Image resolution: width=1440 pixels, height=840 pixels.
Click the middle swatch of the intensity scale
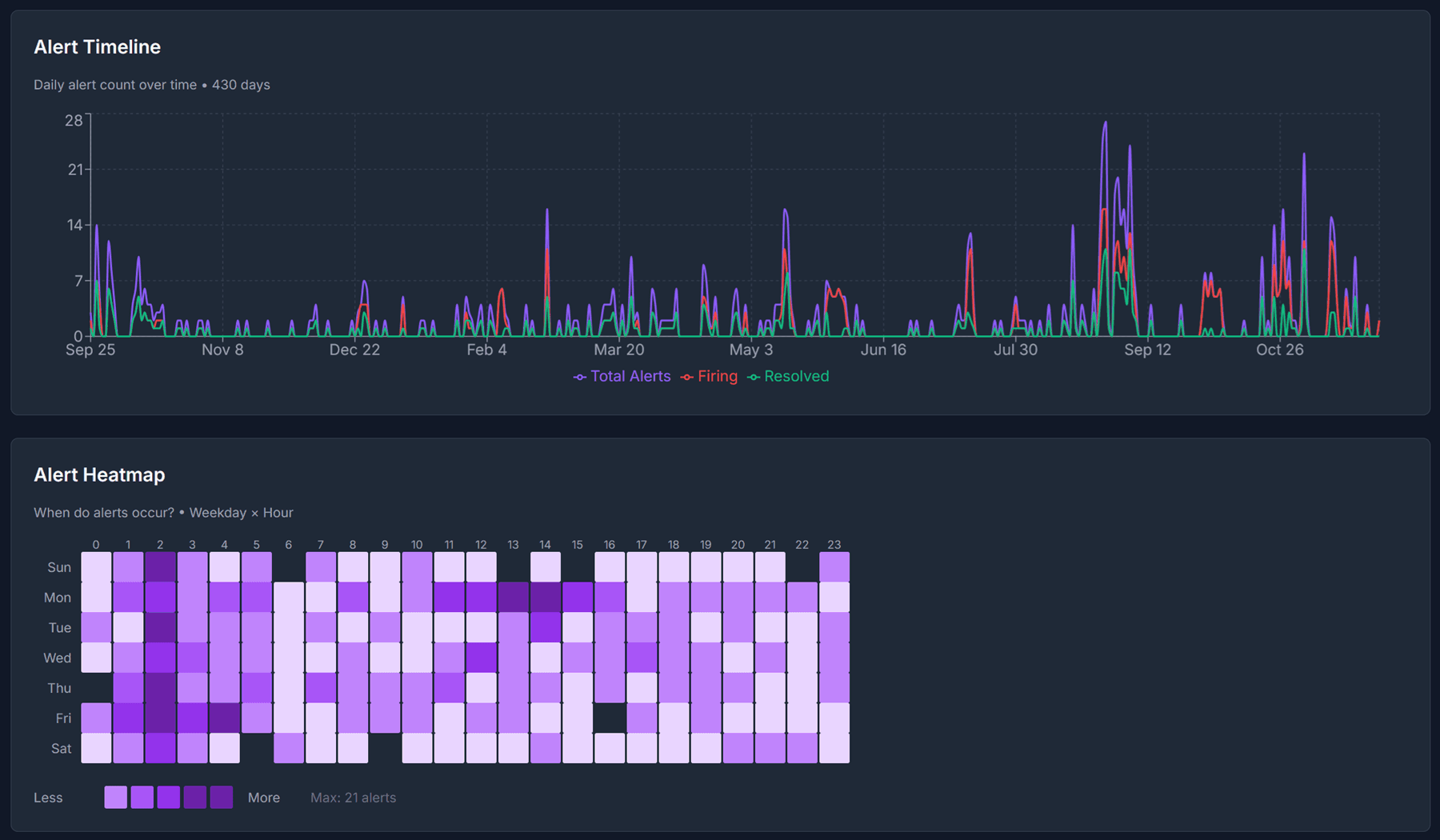[169, 798]
